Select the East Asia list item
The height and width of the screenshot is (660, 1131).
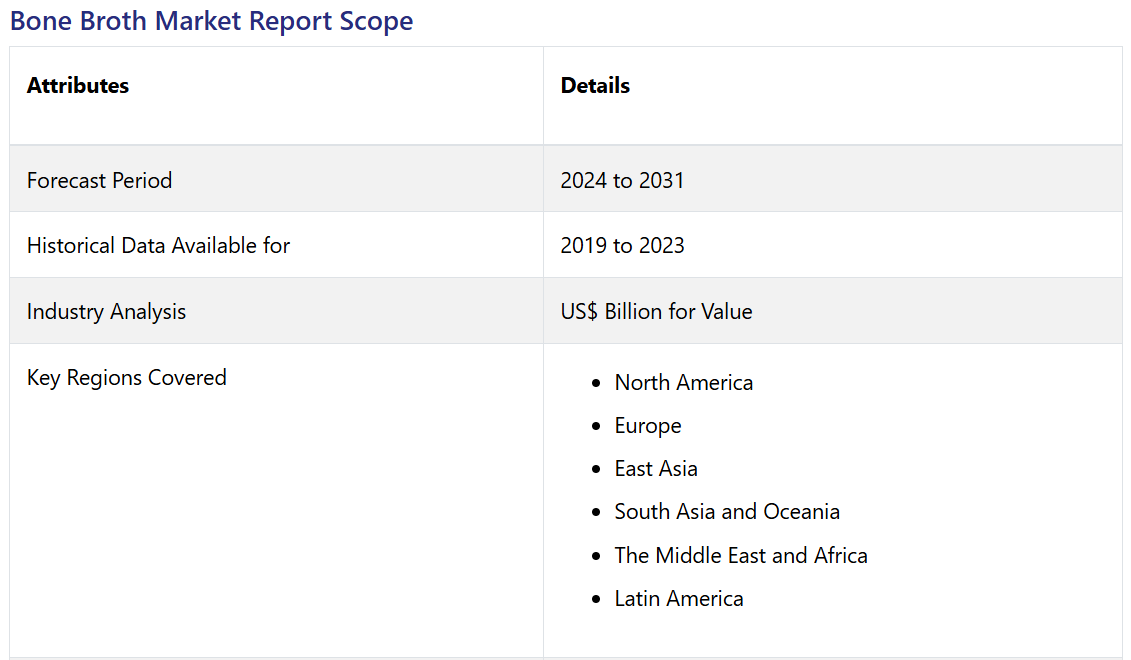tap(656, 468)
